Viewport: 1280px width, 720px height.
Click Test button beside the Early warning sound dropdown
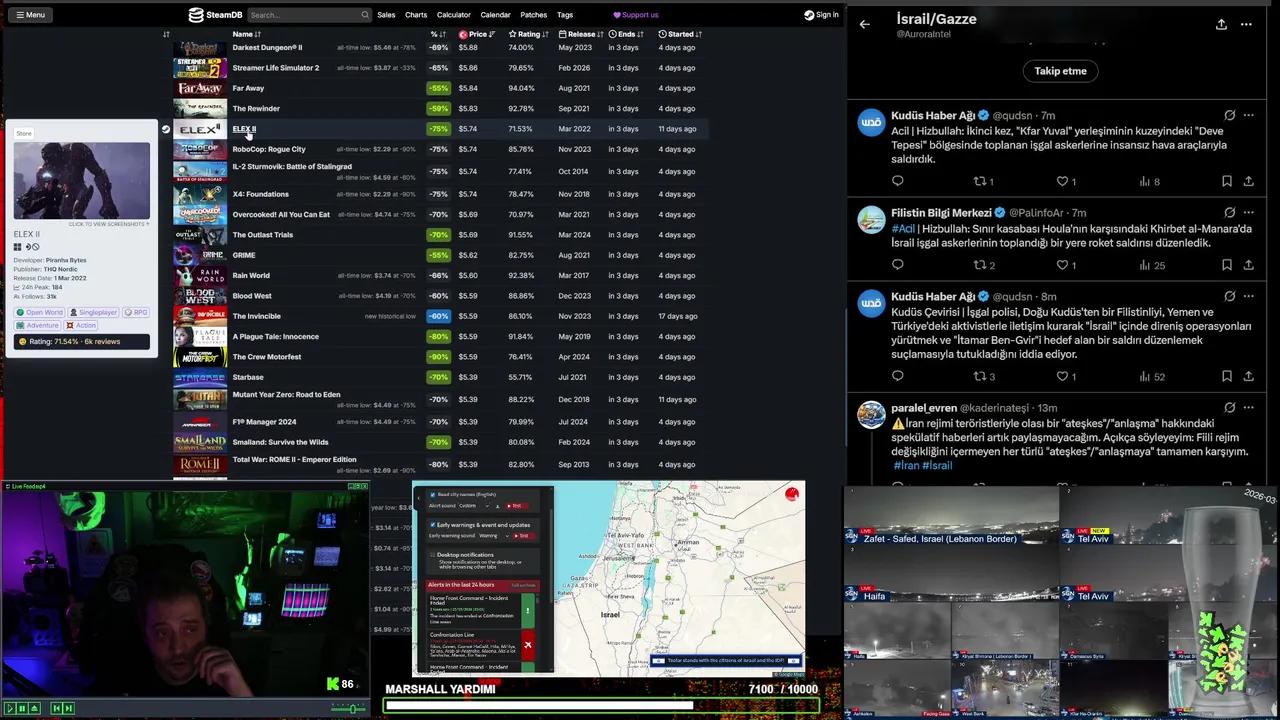521,536
